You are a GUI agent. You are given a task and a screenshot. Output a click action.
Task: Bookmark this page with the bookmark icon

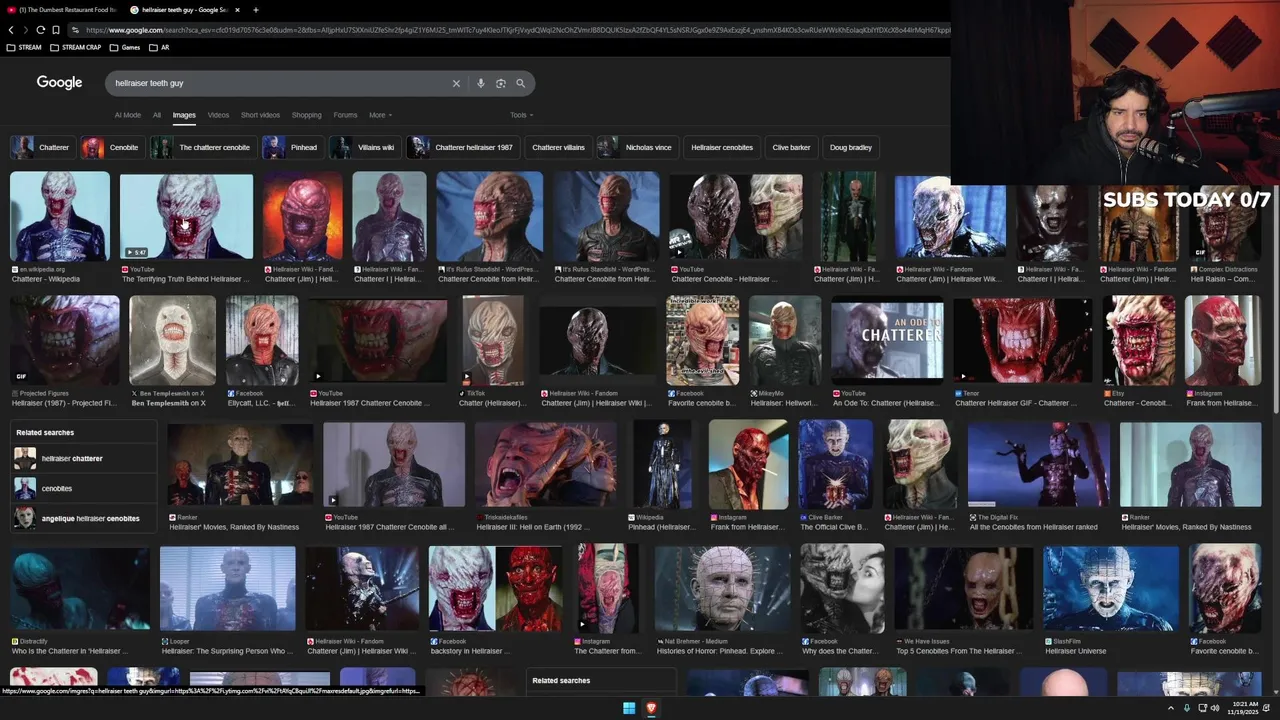[x=56, y=30]
